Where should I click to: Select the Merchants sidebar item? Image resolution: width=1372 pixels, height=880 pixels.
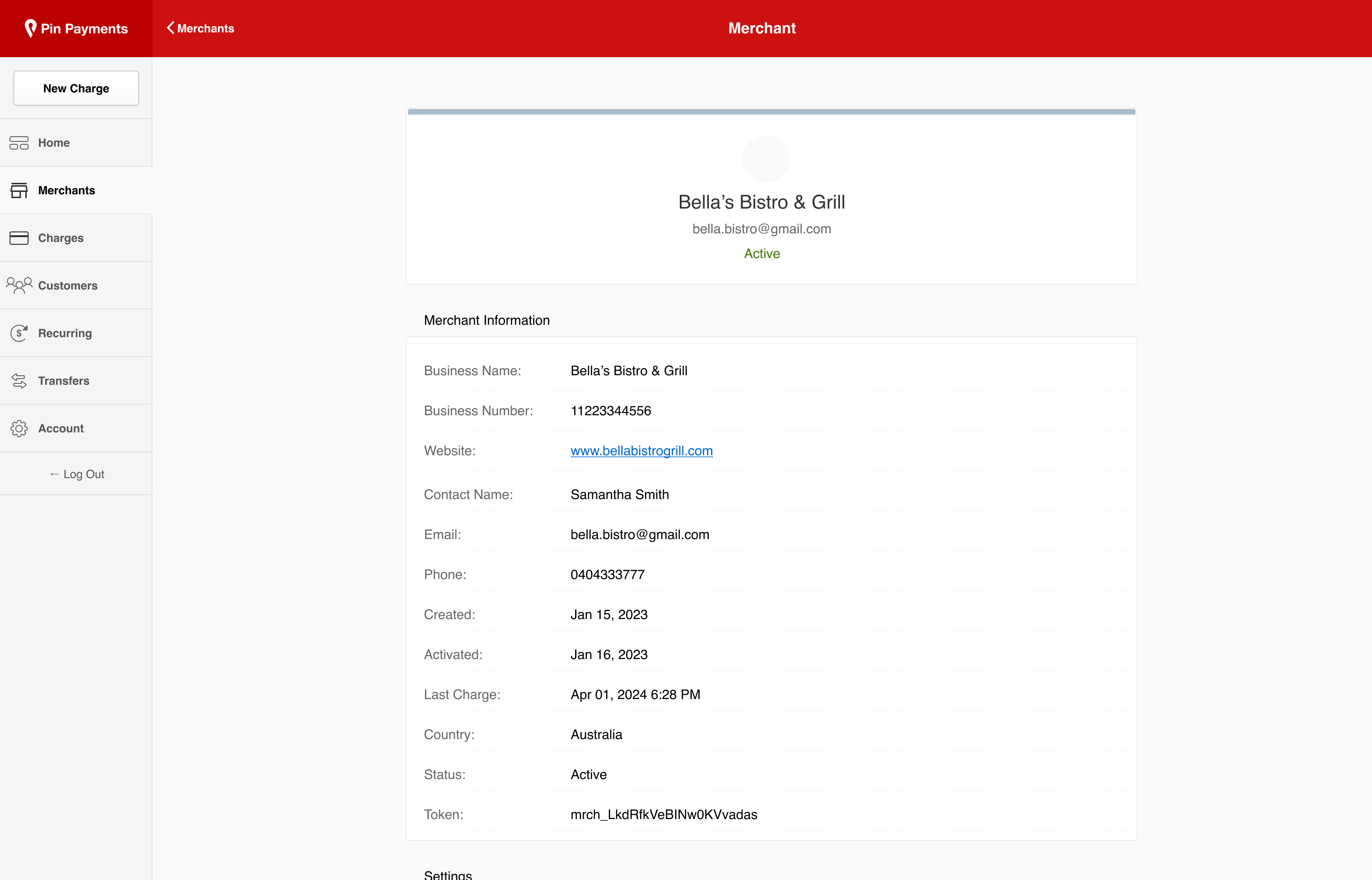pos(76,190)
